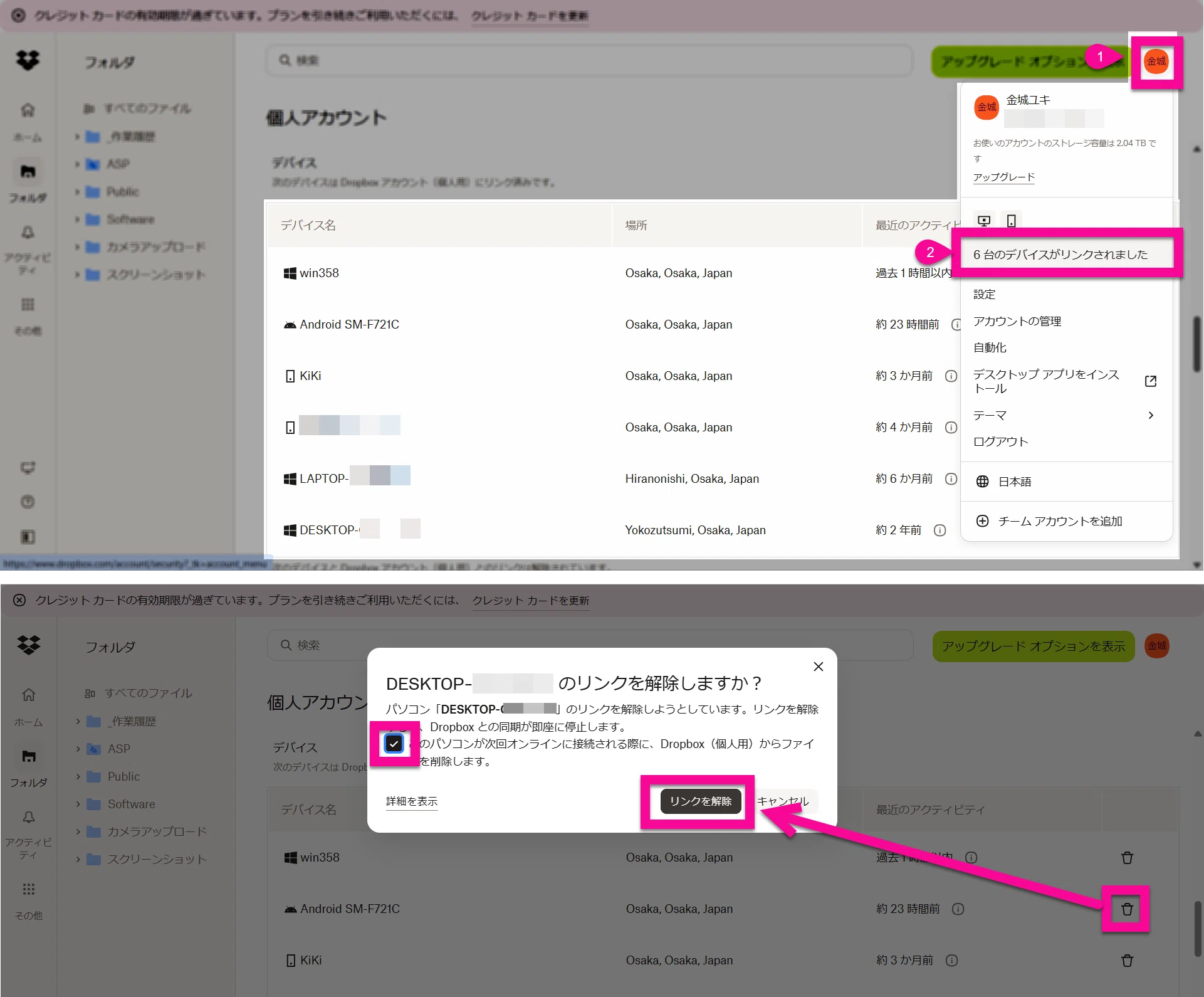Click the win358 device name in upper table
The height and width of the screenshot is (997, 1204).
(x=319, y=273)
